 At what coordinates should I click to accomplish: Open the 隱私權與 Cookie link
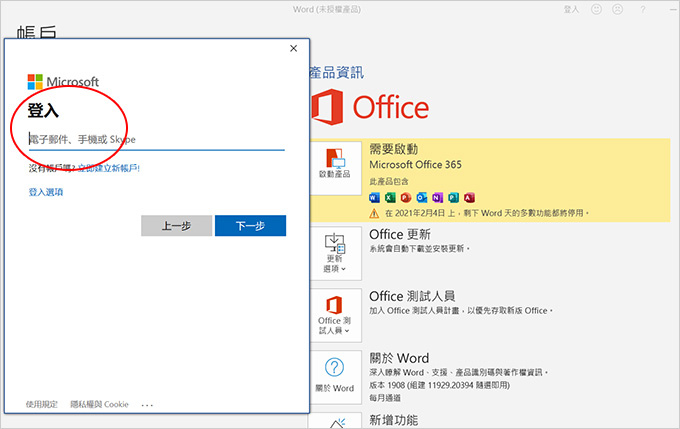[99, 404]
